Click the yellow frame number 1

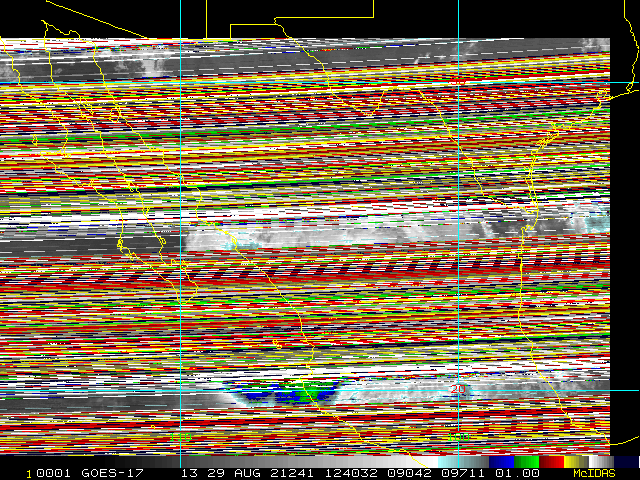click(x=29, y=474)
